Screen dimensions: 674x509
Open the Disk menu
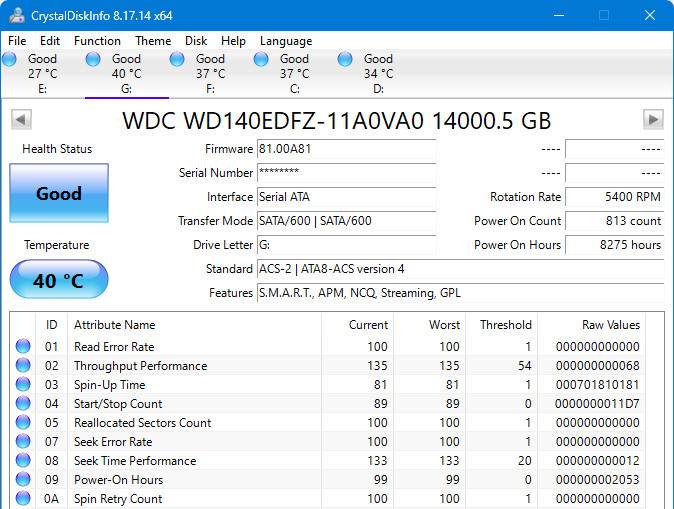(196, 41)
